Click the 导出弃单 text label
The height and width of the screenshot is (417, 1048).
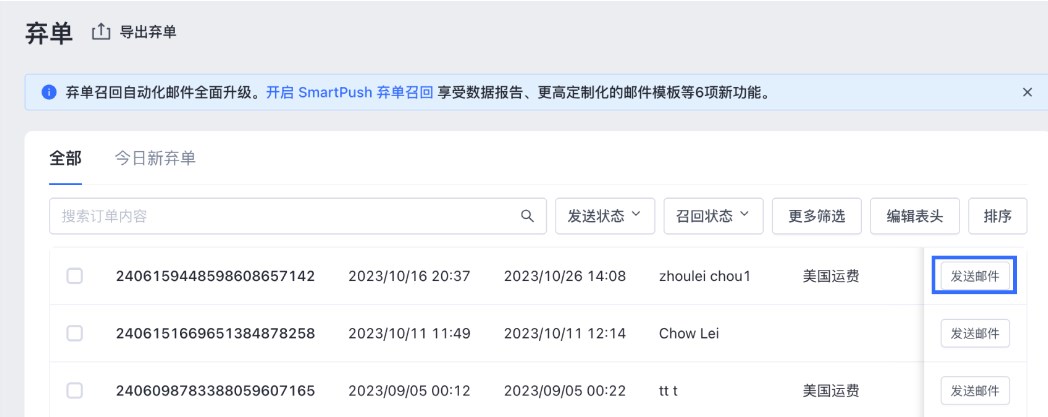149,33
